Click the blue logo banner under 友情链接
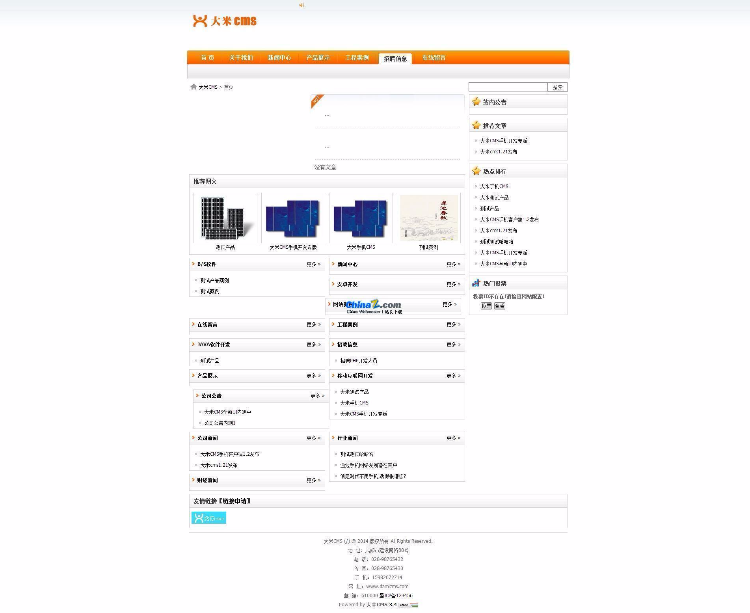 209,518
